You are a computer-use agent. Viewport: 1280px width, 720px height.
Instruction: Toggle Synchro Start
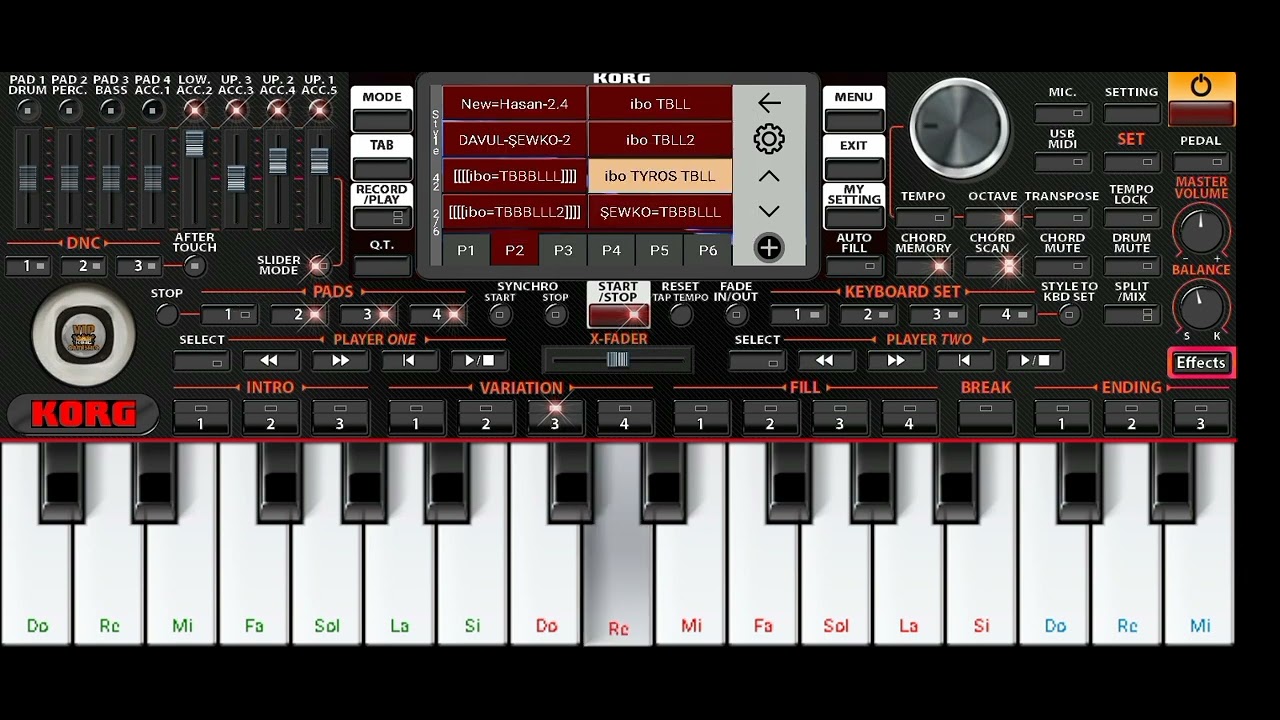(x=500, y=315)
